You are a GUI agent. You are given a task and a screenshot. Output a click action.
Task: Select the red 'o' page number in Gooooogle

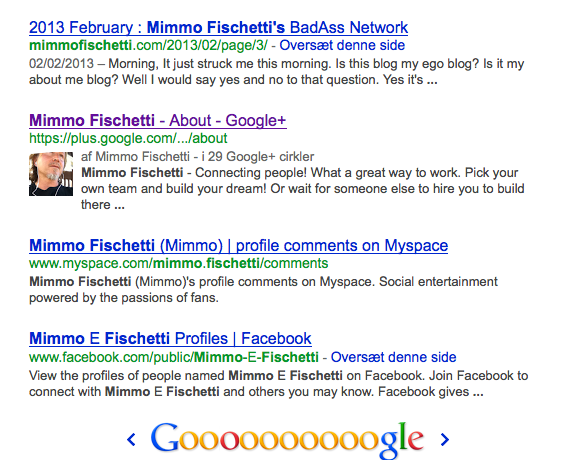230,441
